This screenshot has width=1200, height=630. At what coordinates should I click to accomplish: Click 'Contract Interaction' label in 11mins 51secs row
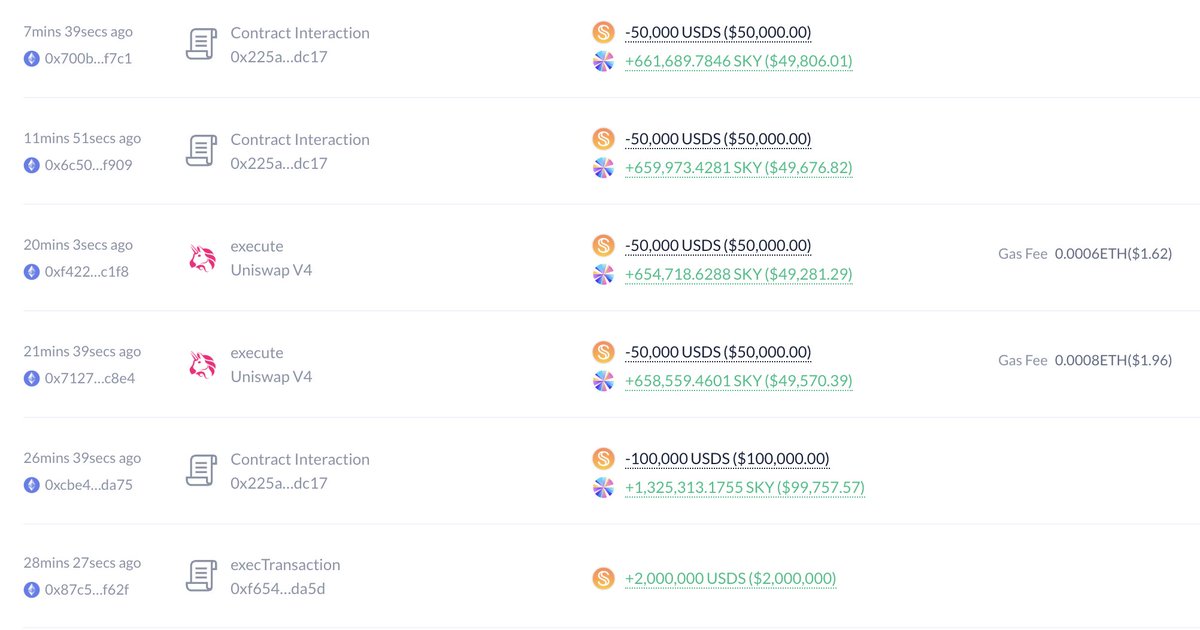[x=300, y=140]
